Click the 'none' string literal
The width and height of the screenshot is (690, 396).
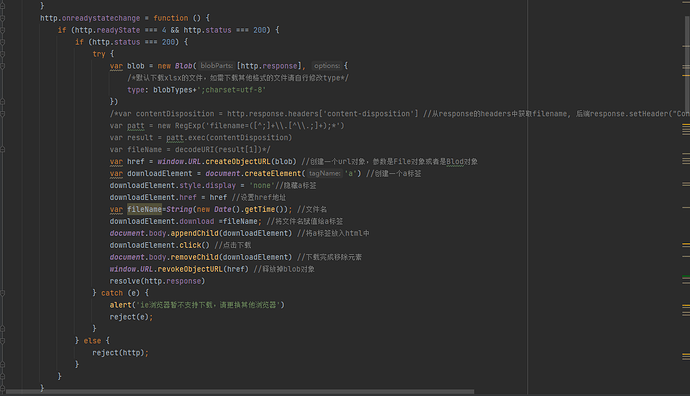tap(262, 185)
